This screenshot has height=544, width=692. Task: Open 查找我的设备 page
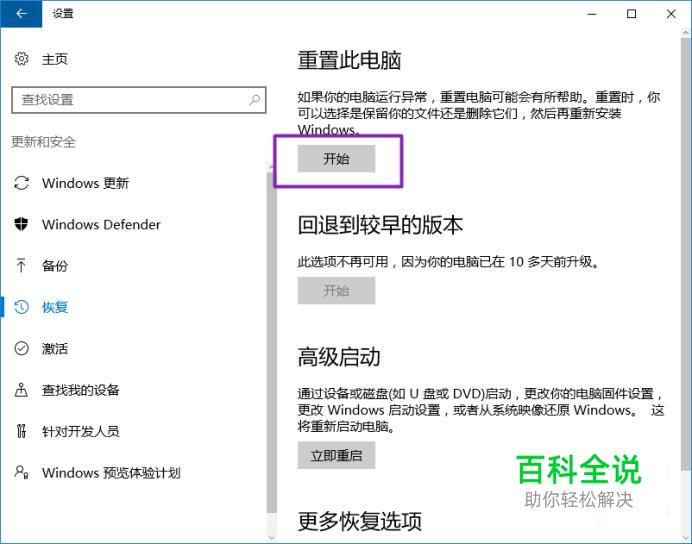point(81,390)
